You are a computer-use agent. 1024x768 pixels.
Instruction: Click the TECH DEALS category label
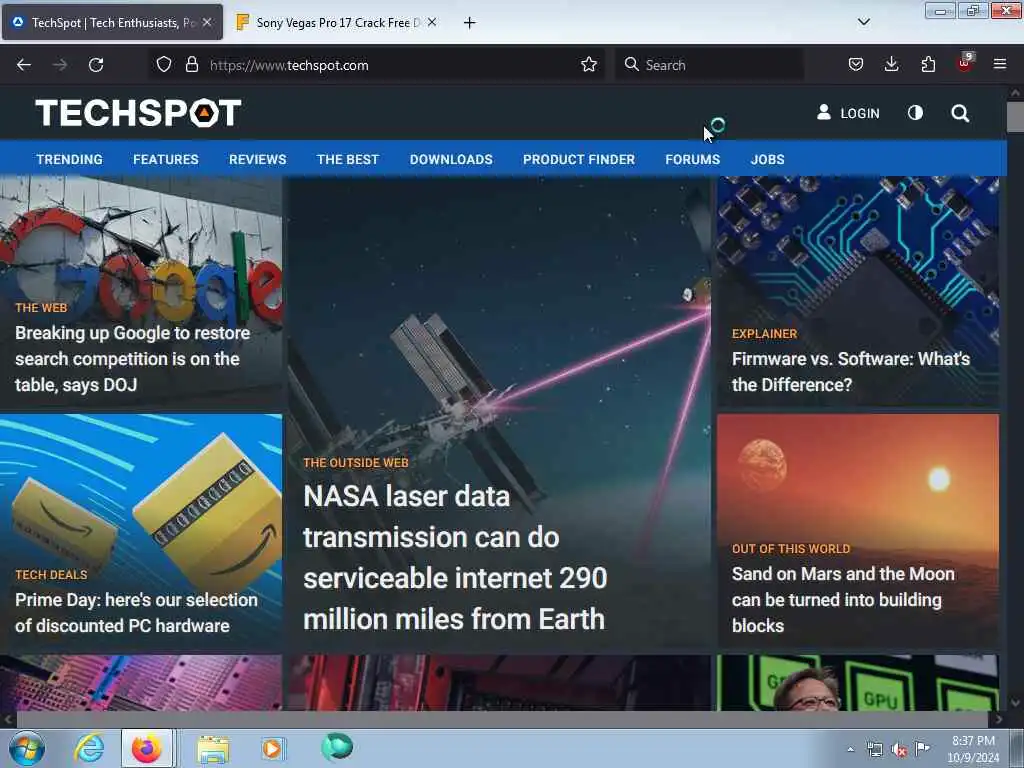coord(51,575)
